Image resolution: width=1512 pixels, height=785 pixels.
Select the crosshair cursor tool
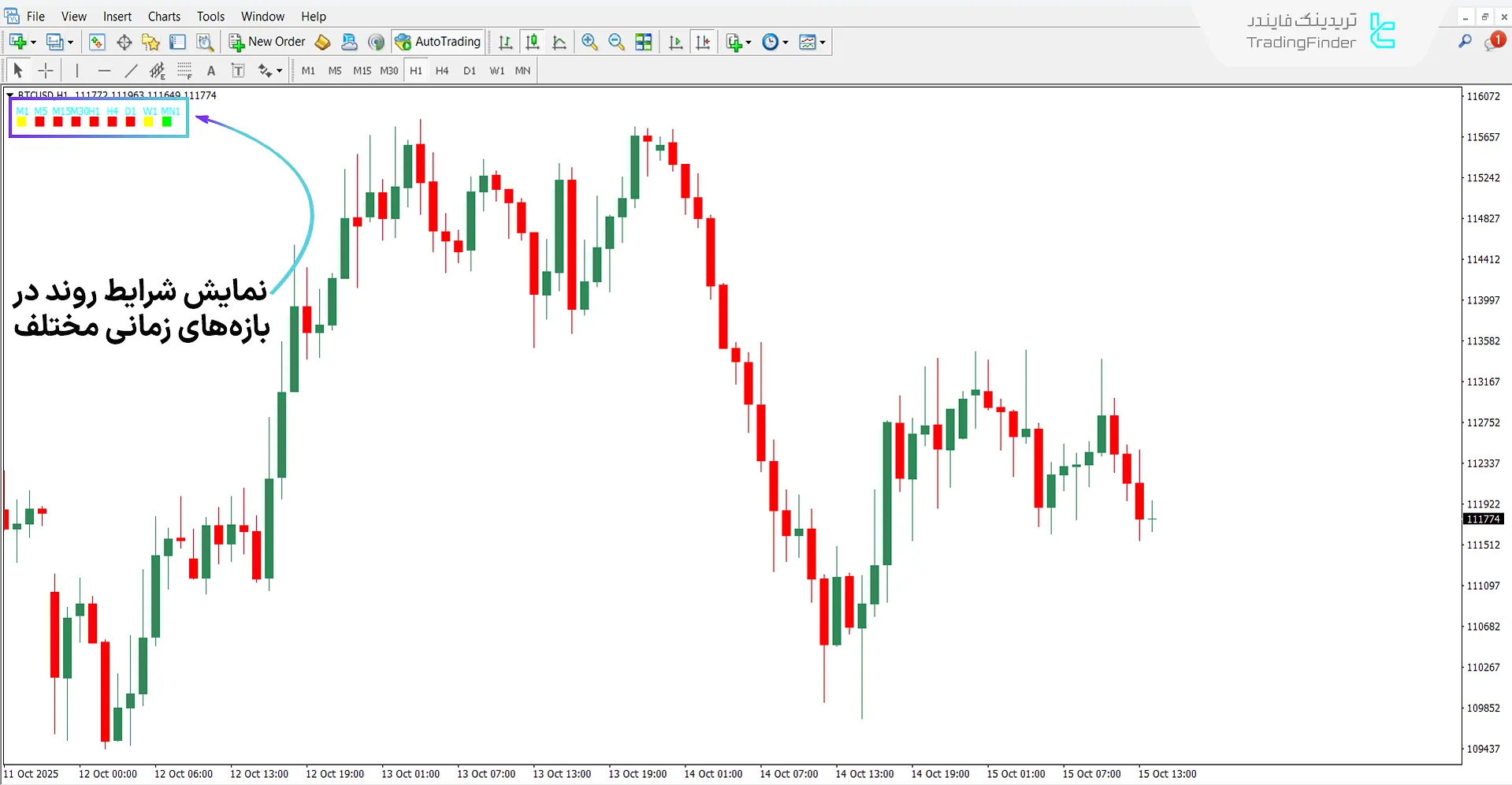[46, 71]
